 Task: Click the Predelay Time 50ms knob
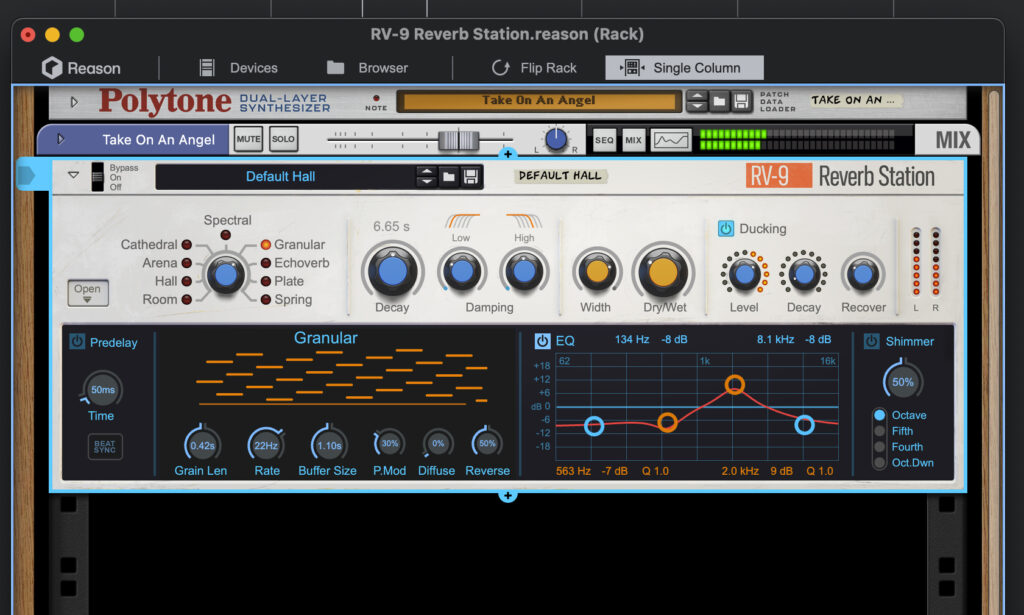tap(103, 390)
